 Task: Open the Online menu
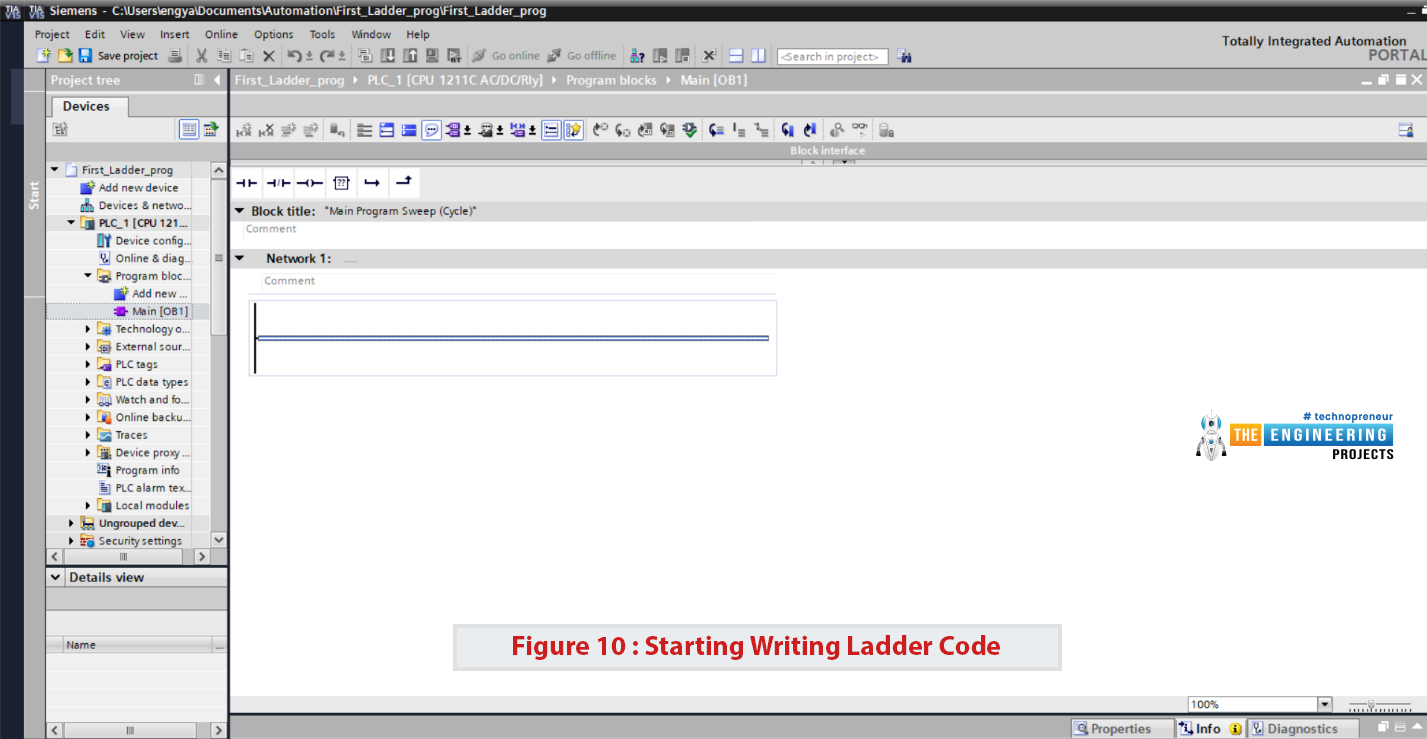click(x=221, y=34)
